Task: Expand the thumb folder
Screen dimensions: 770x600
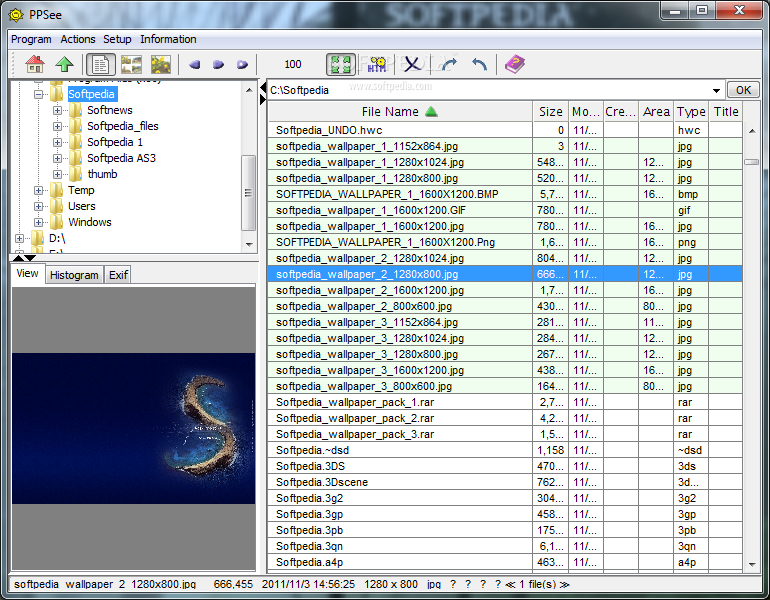Action: [x=57, y=174]
